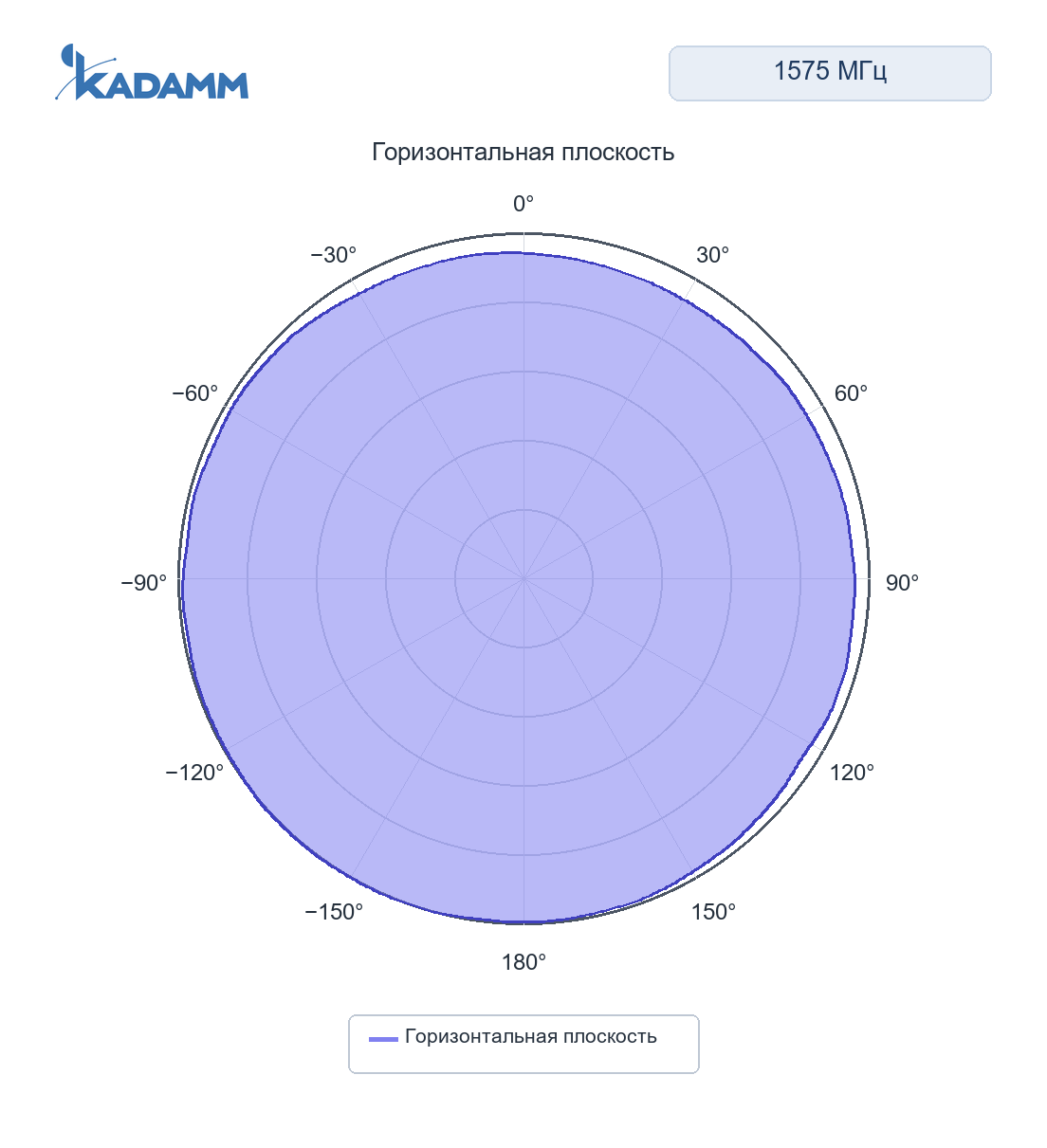Viewport: 1047px width, 1148px height.
Task: Select the 1575 МГц frequency box
Action: (x=830, y=73)
